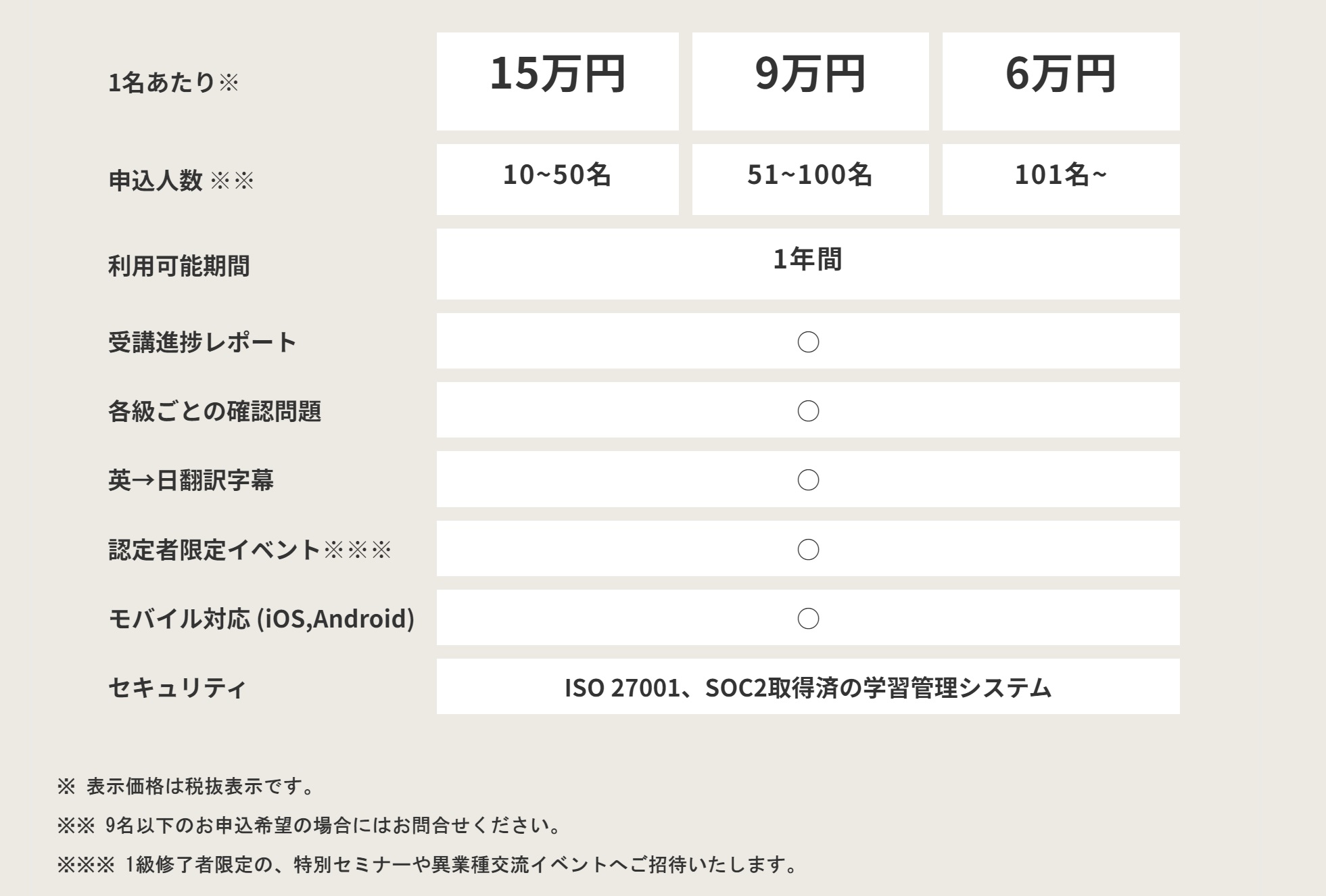1326x896 pixels.
Task: Click the セキュリティ row label
Action: (177, 688)
